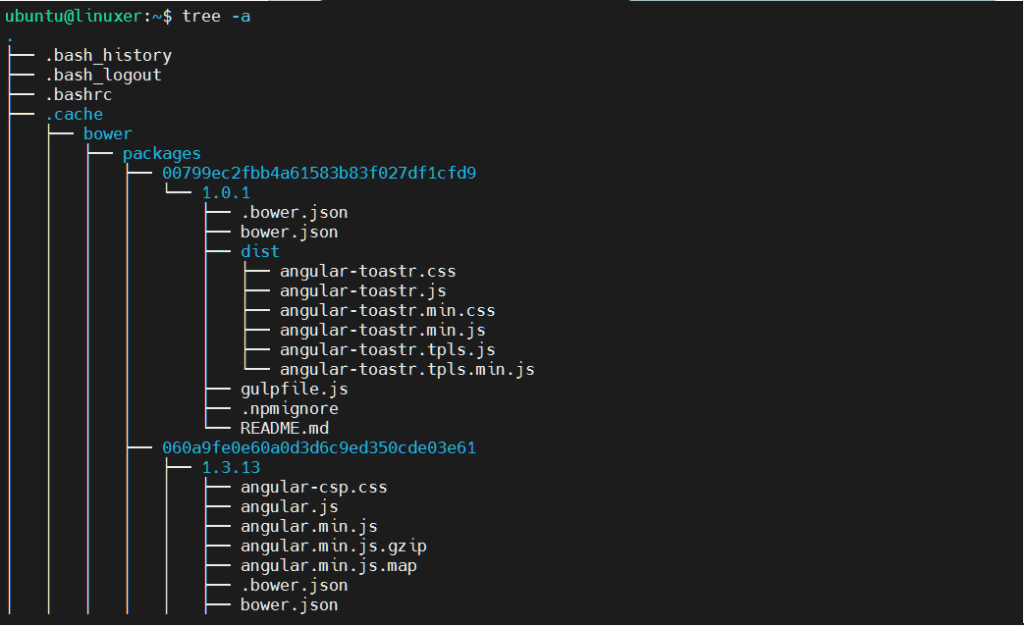Click the .bash_logout entry
Image resolution: width=1024 pixels, height=626 pixels.
103,74
